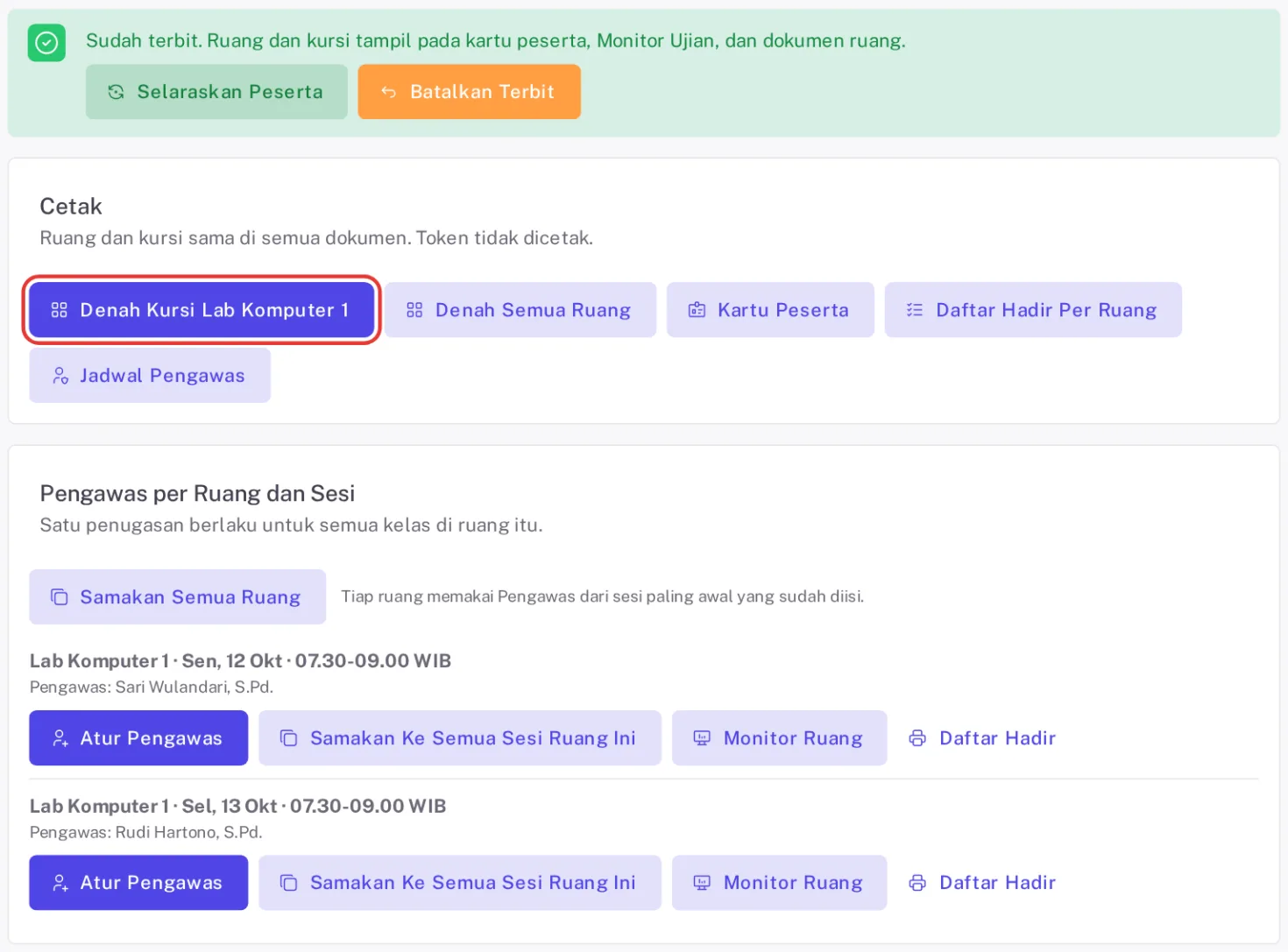
Task: Click 'Pengawas per Ruang dan Sesi' heading
Action: pyautogui.click(x=197, y=494)
